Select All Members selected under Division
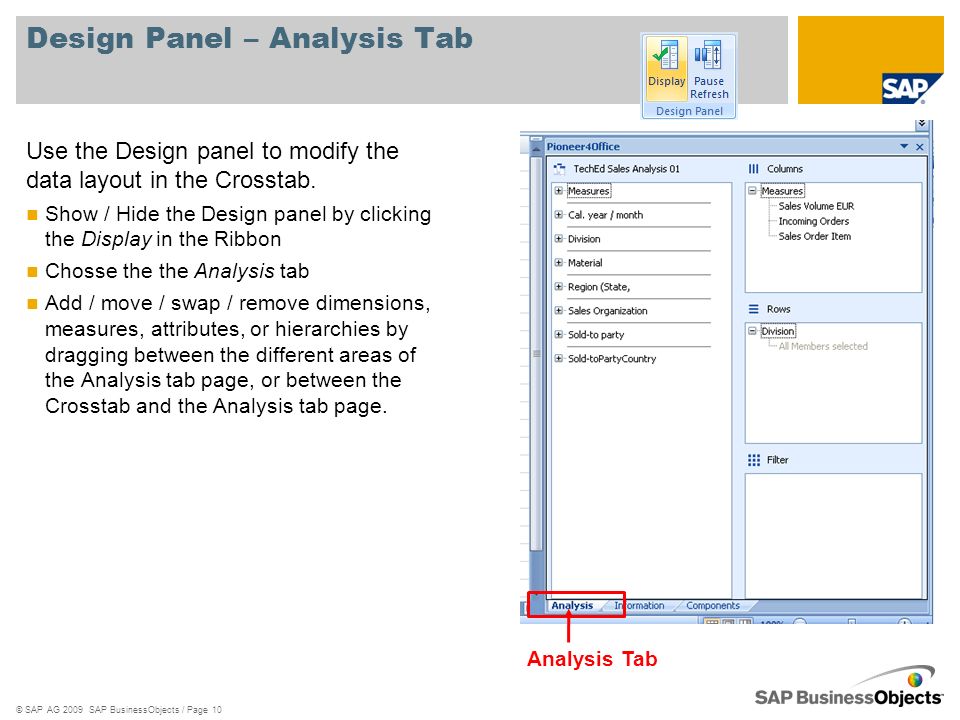The width and height of the screenshot is (960, 720). [823, 346]
